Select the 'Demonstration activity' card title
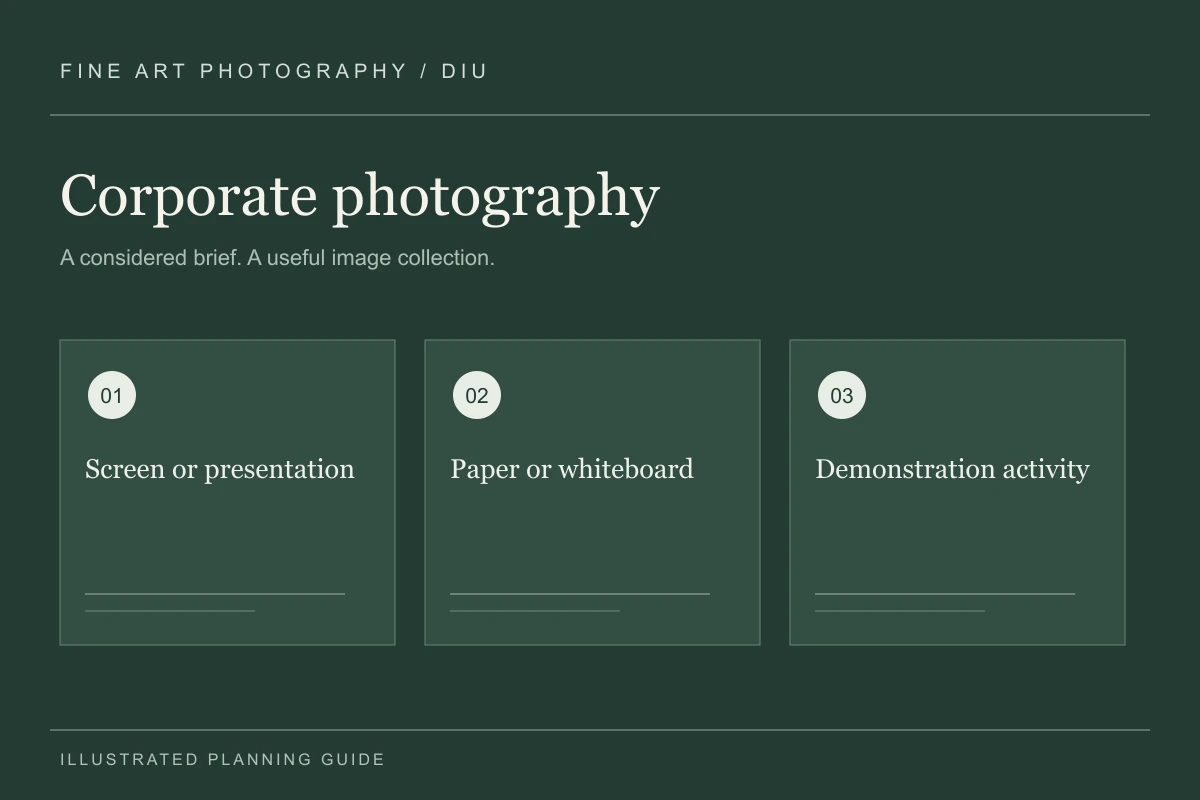 click(x=952, y=469)
